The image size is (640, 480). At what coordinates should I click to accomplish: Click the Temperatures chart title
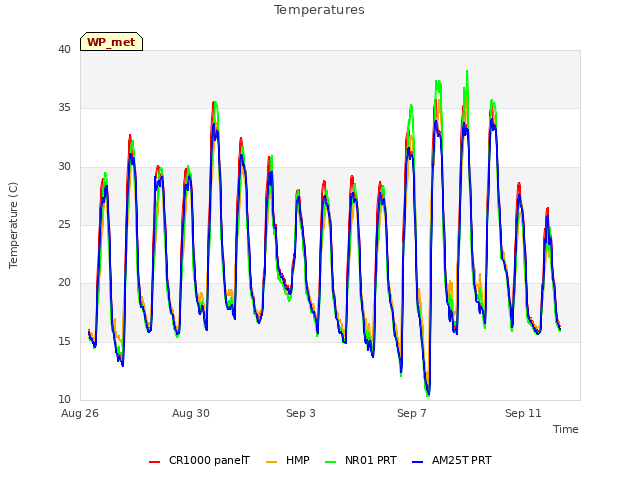pyautogui.click(x=319, y=9)
